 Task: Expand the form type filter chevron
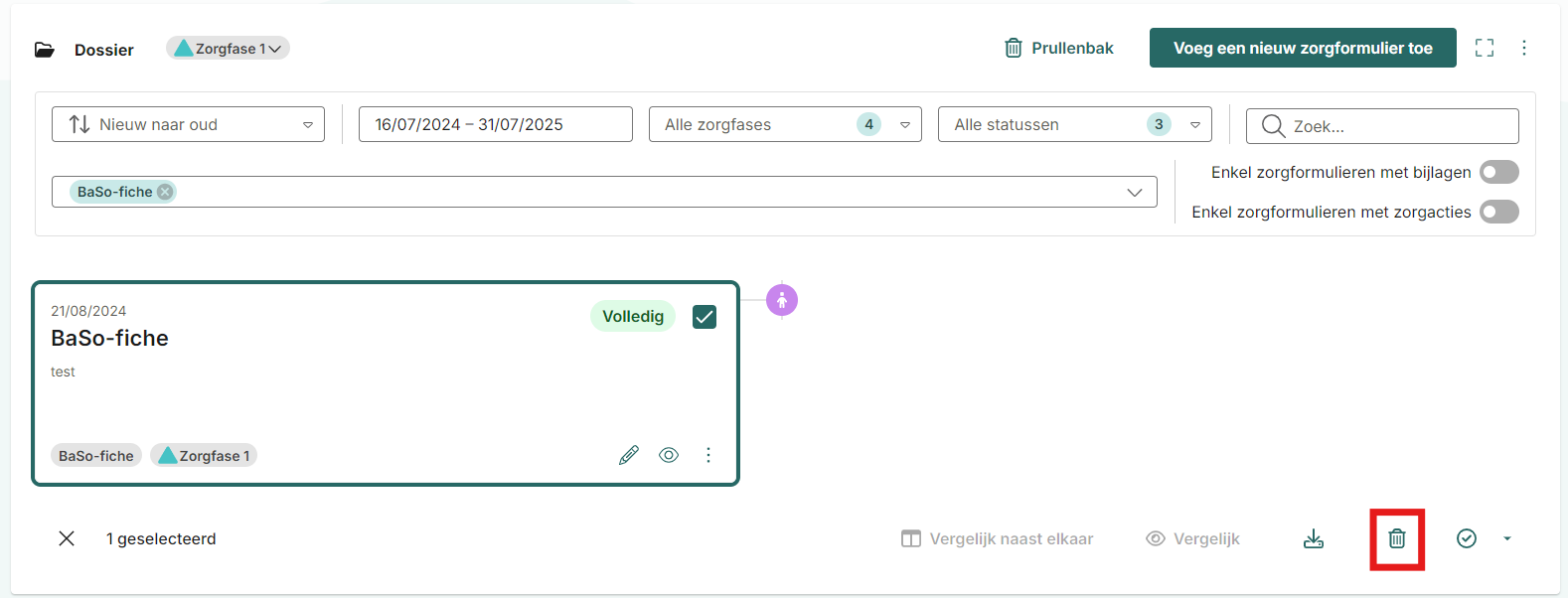[x=1135, y=192]
